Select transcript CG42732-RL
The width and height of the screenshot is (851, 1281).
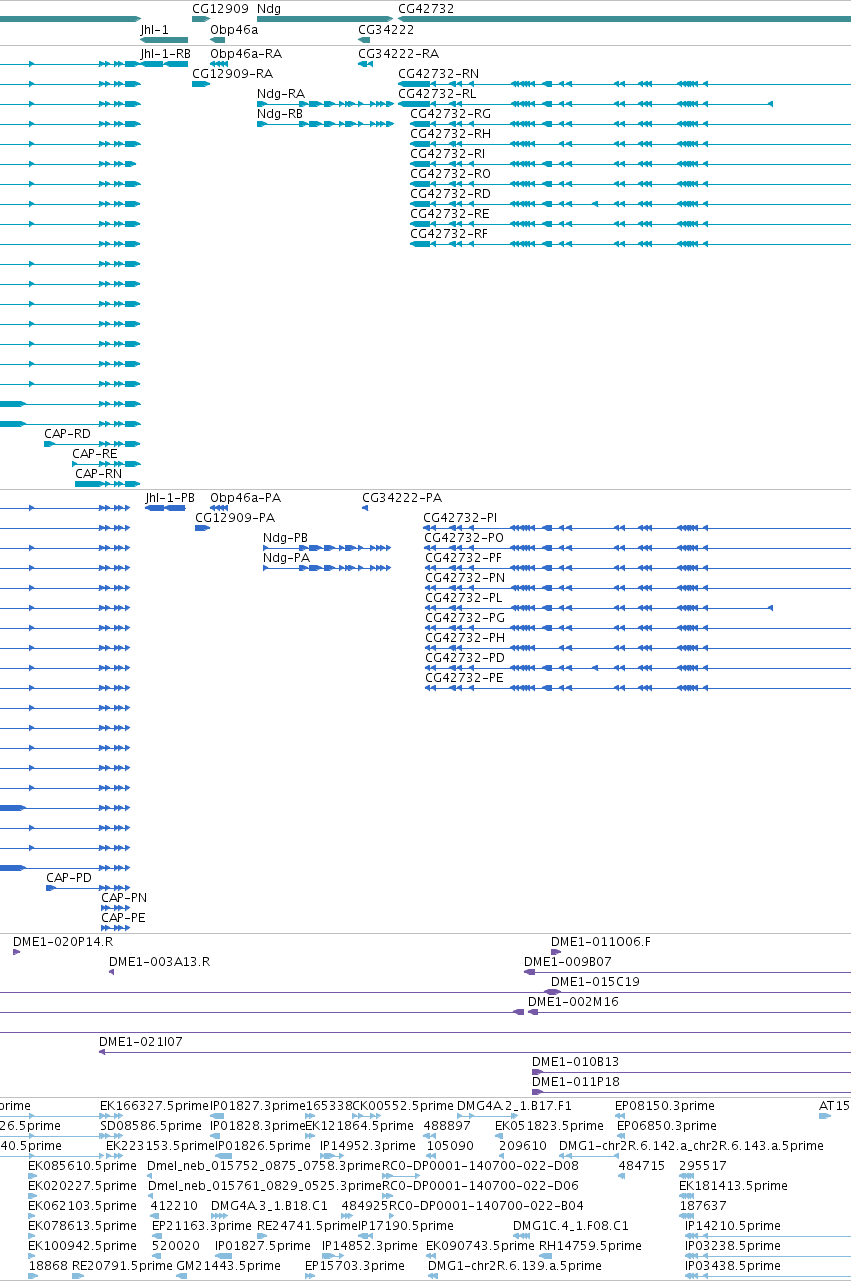[x=437, y=94]
